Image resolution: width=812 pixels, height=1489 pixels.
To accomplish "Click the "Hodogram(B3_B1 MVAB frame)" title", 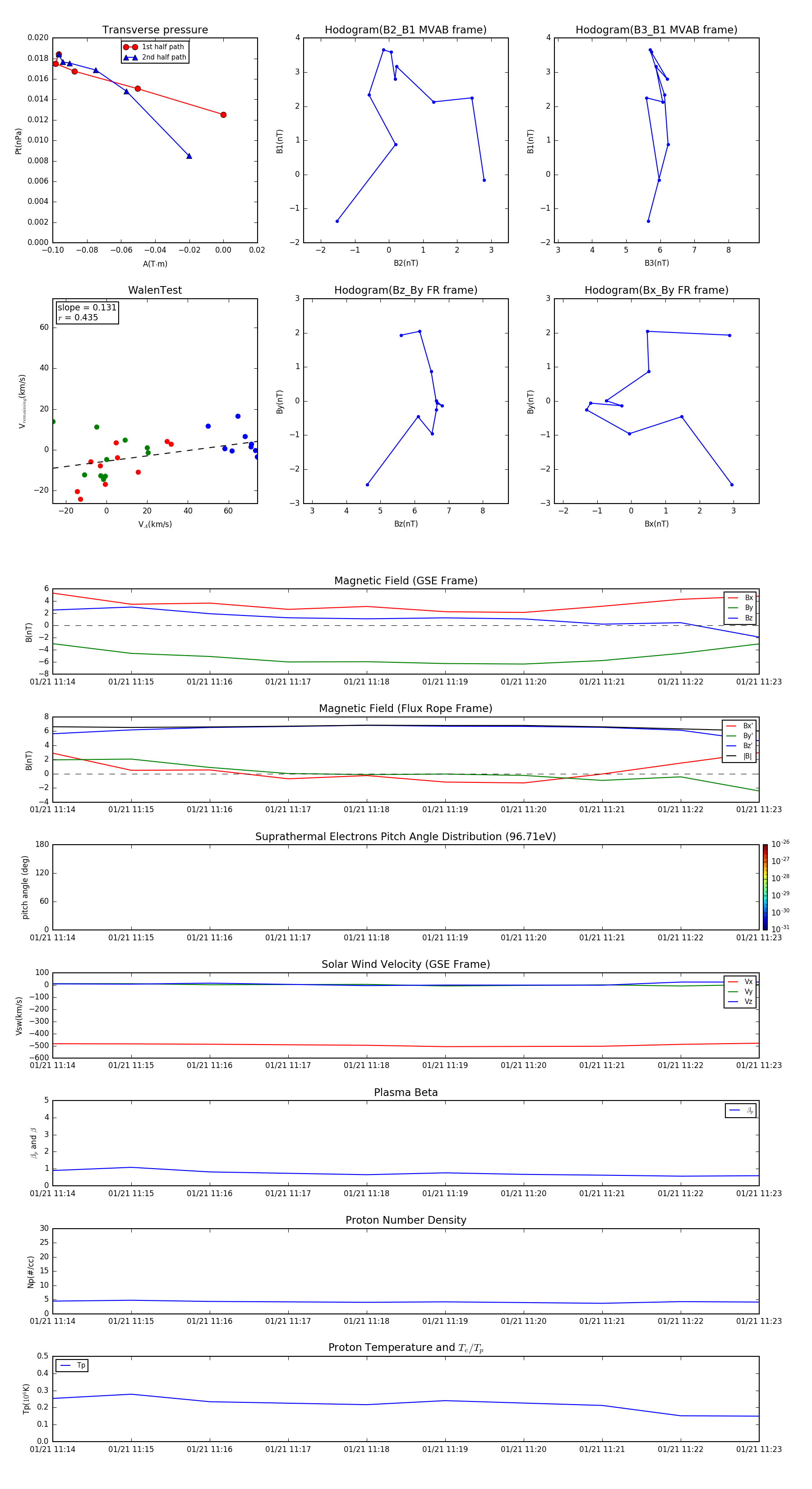I will point(656,30).
